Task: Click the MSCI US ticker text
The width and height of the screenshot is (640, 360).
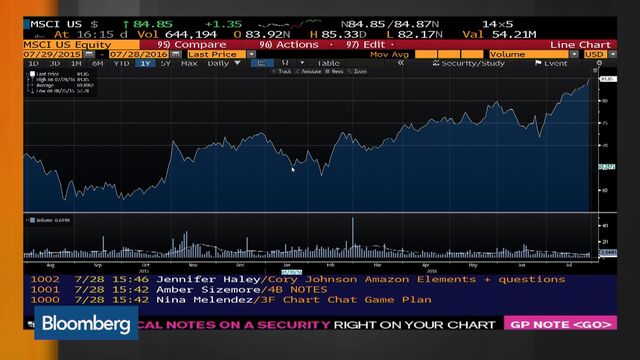Action: (x=56, y=24)
